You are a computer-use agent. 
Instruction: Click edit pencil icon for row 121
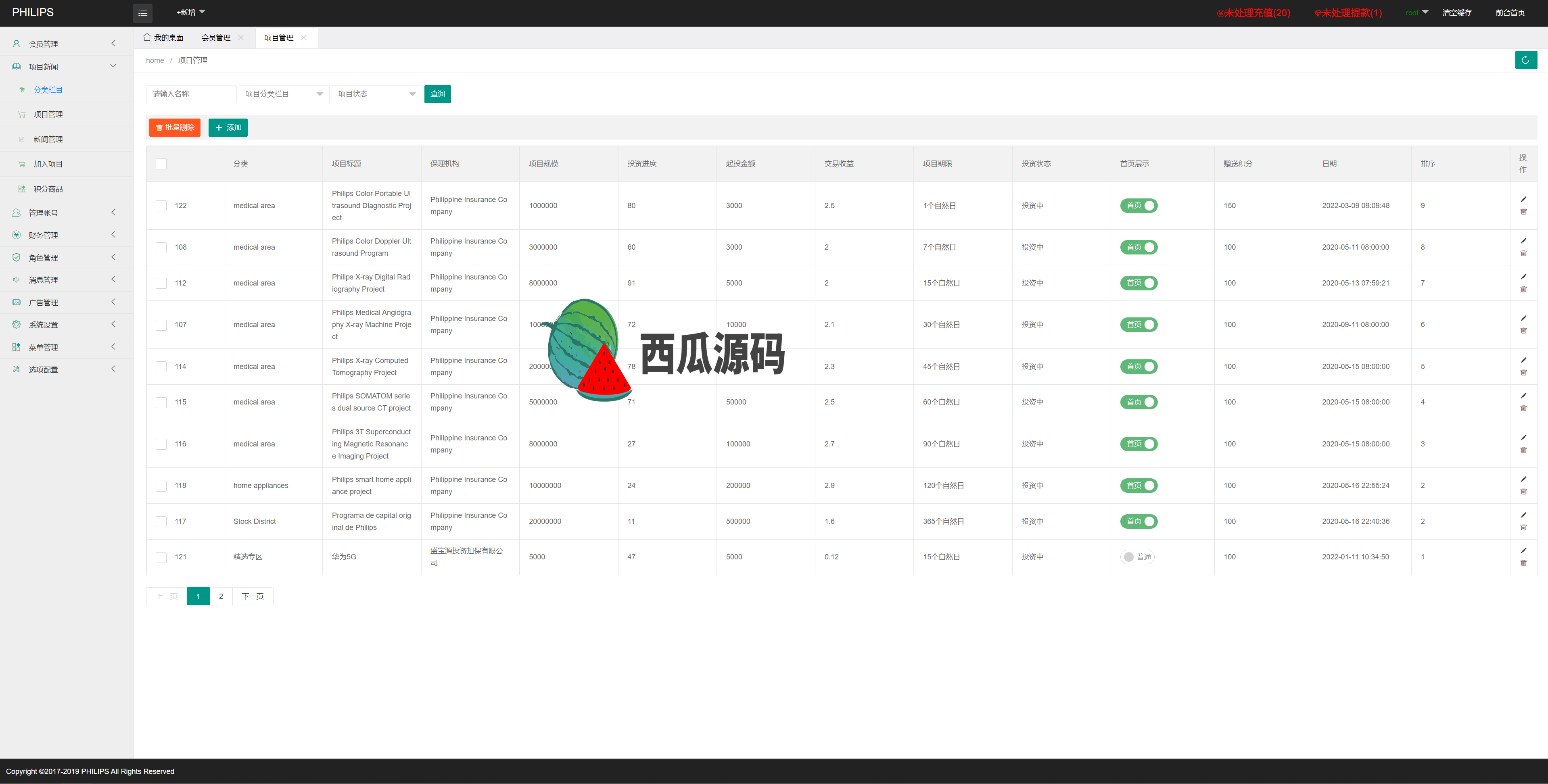coord(1523,550)
